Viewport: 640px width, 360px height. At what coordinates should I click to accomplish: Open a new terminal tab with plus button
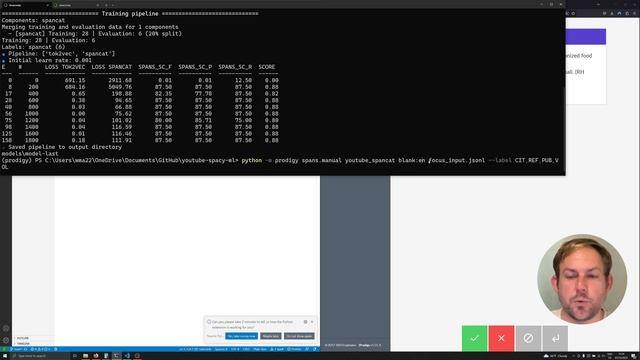coord(106,5)
